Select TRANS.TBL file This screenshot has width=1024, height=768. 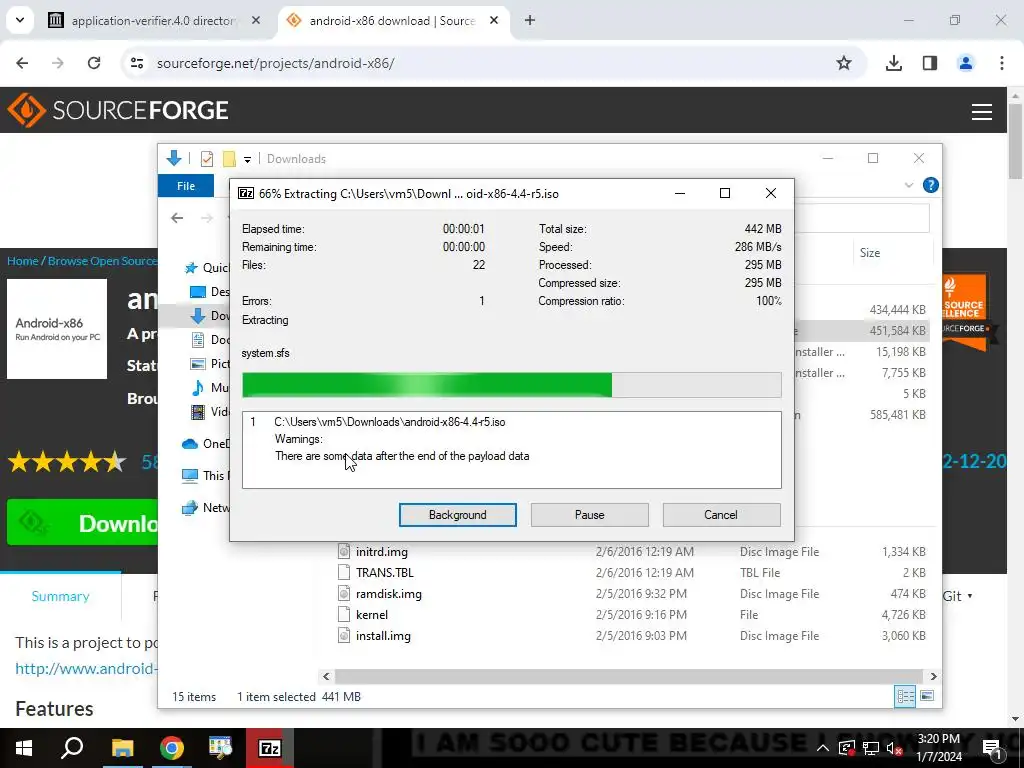pyautogui.click(x=385, y=573)
